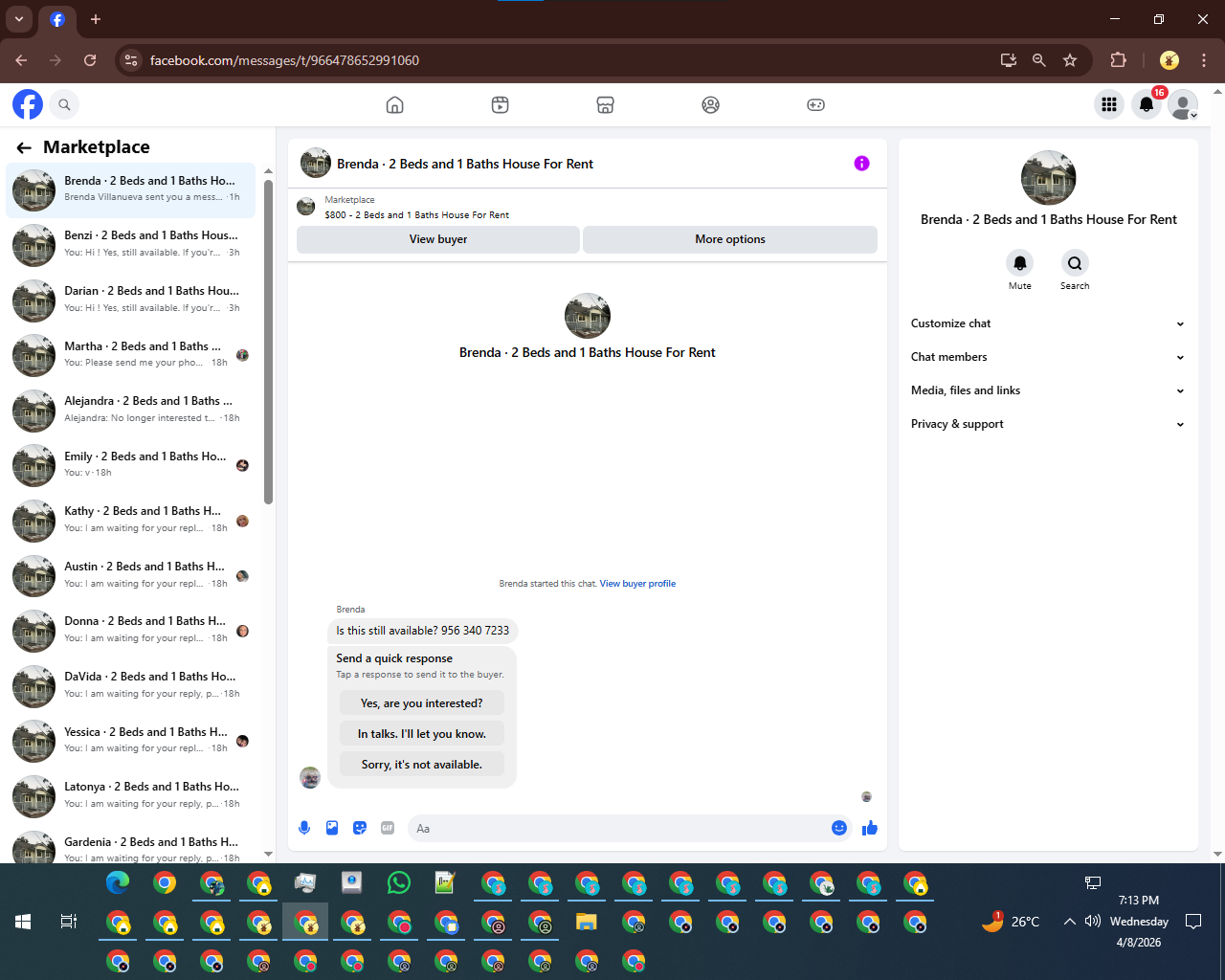This screenshot has width=1225, height=980.
Task: Search within the conversation
Action: coord(1075,263)
